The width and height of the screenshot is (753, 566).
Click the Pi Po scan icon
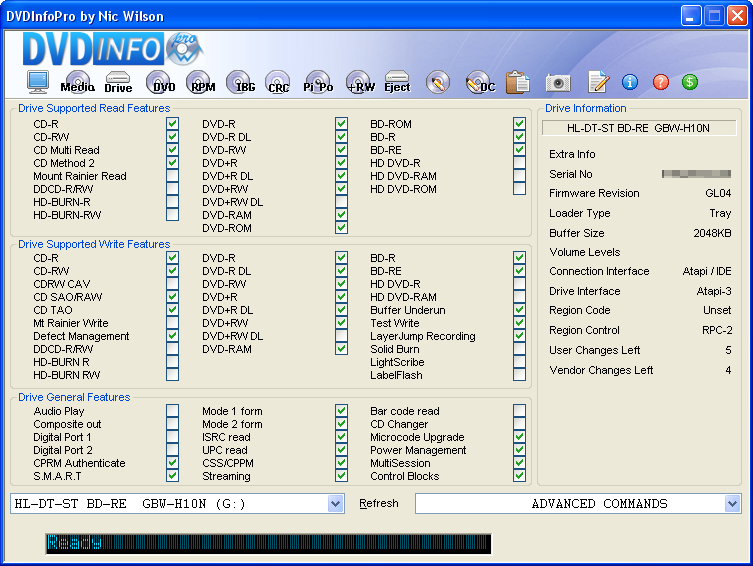318,83
